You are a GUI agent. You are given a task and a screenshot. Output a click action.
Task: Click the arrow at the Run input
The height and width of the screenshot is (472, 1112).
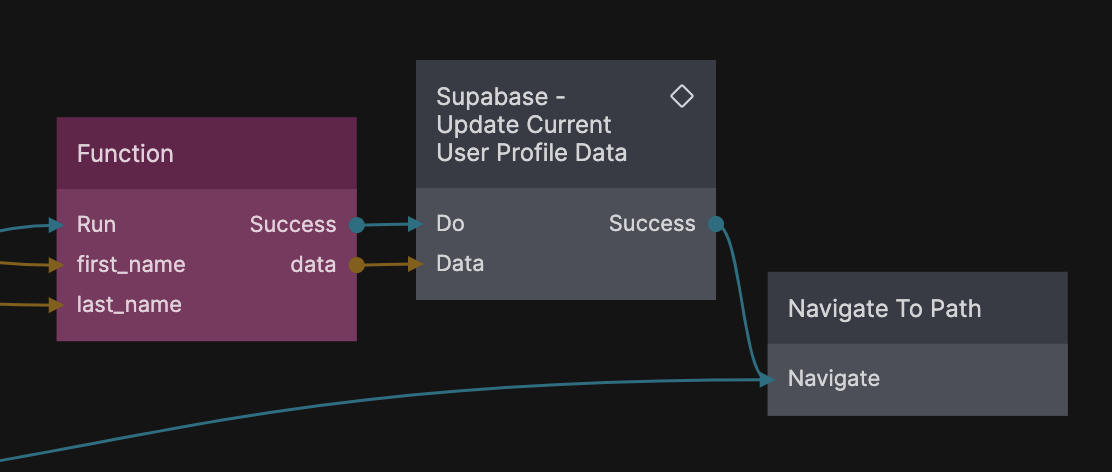[57, 225]
